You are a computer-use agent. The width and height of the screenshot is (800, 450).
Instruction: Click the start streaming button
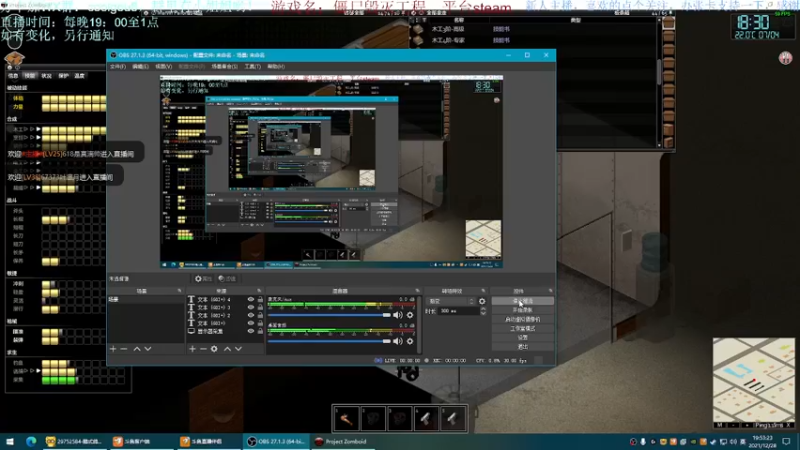tap(522, 302)
